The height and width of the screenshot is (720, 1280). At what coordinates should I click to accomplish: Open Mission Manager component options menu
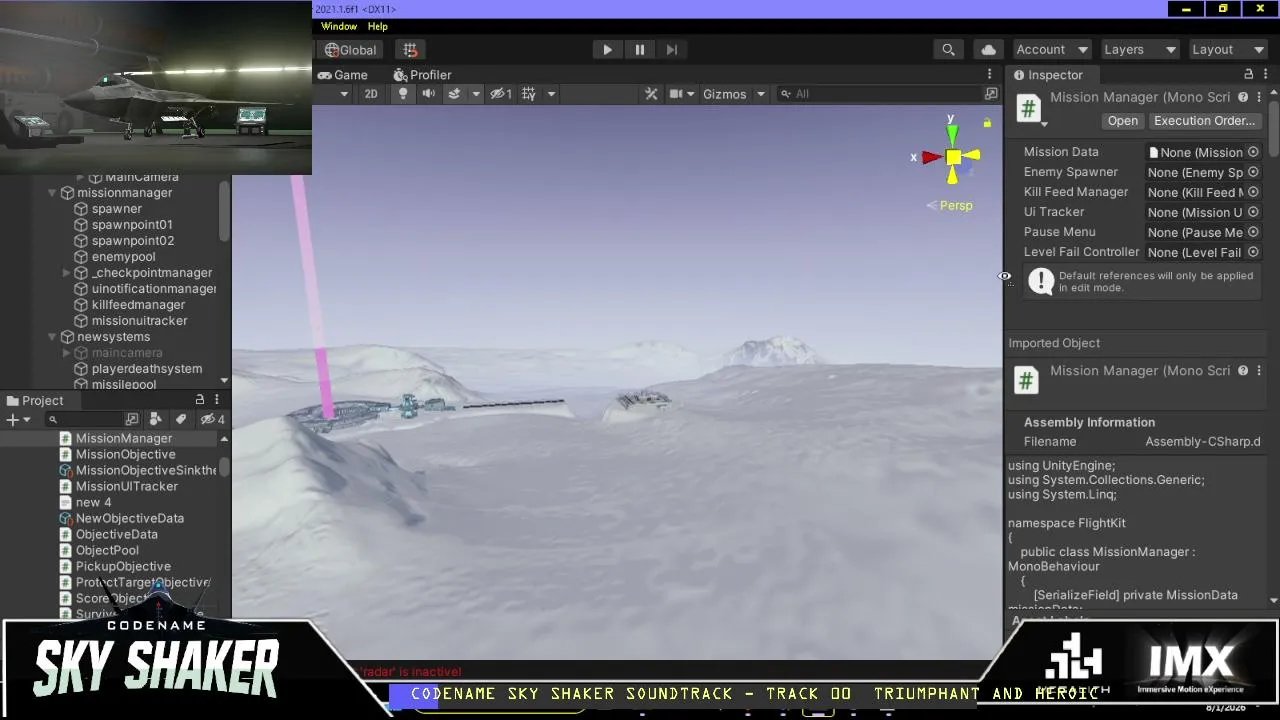click(1259, 98)
